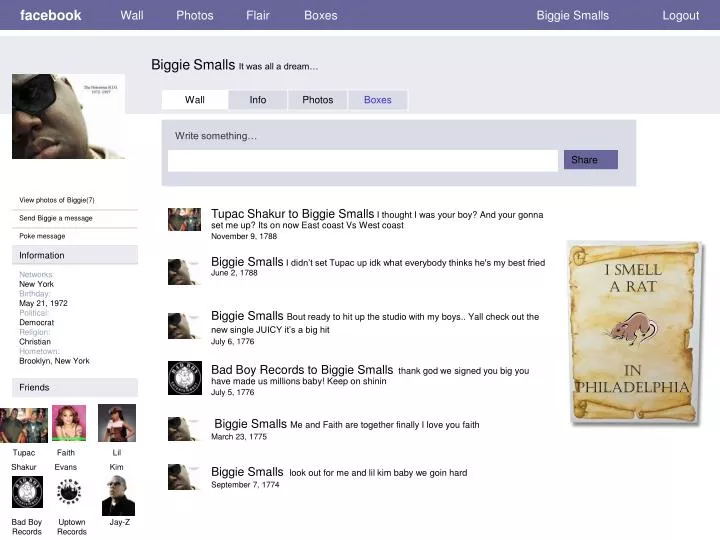720x540 pixels.
Task: Click View photos of Biggie(7)
Action: (x=57, y=200)
